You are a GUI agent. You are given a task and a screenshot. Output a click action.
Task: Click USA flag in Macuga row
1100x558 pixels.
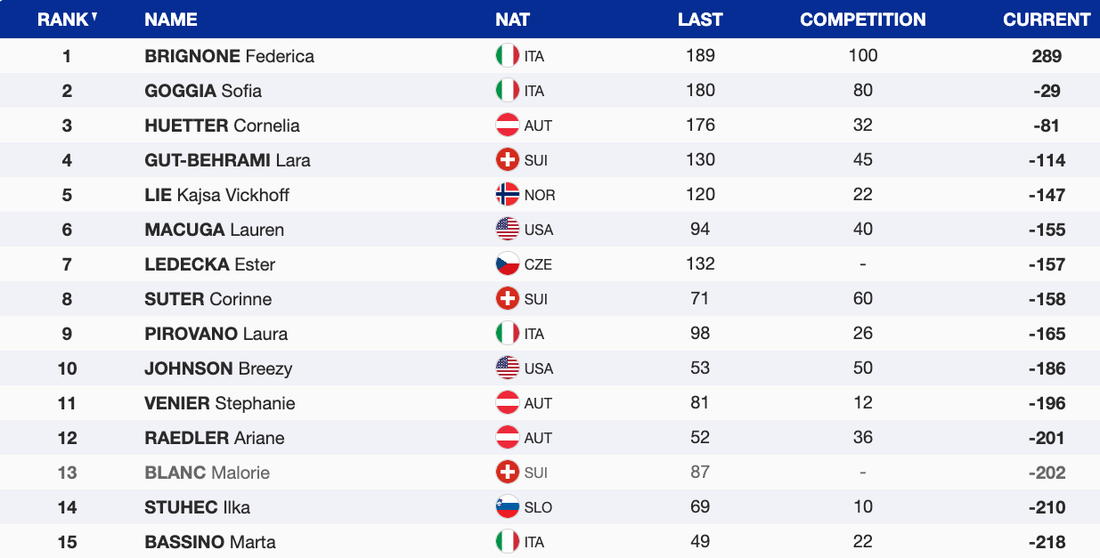[507, 229]
